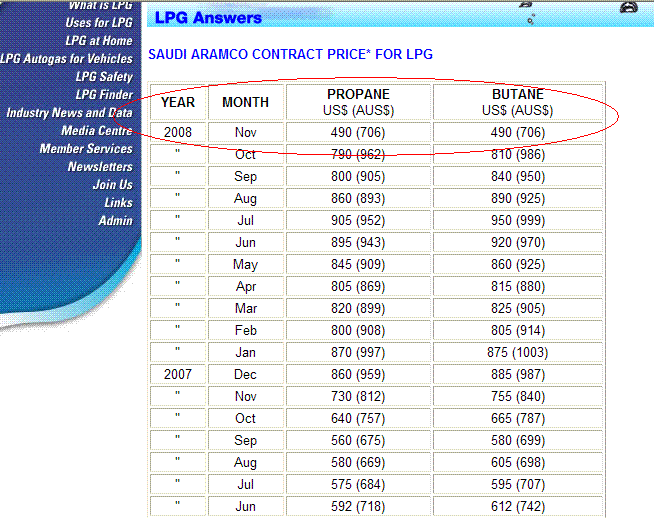The height and width of the screenshot is (518, 654).
Task: Open LPG Autogas for Vehicles
Action: 66,59
